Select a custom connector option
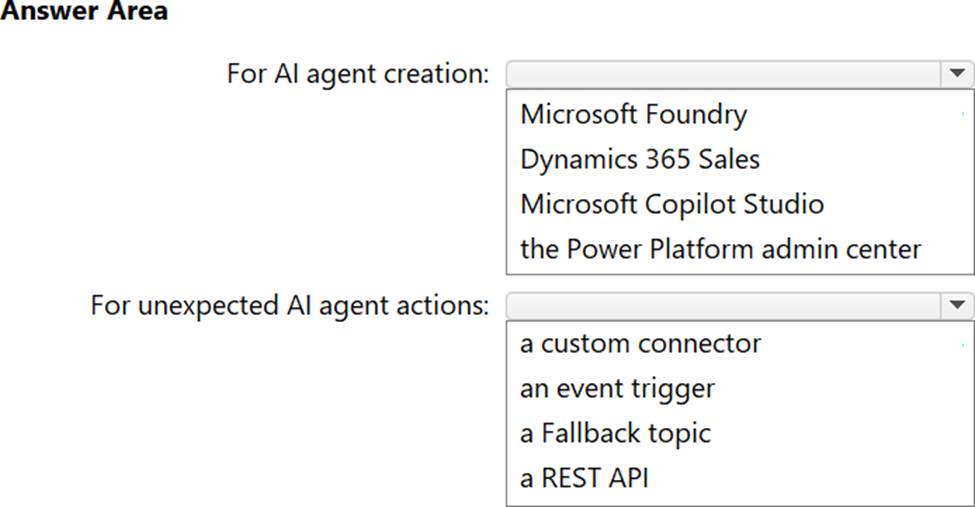The height and width of the screenshot is (507, 975). tap(640, 344)
